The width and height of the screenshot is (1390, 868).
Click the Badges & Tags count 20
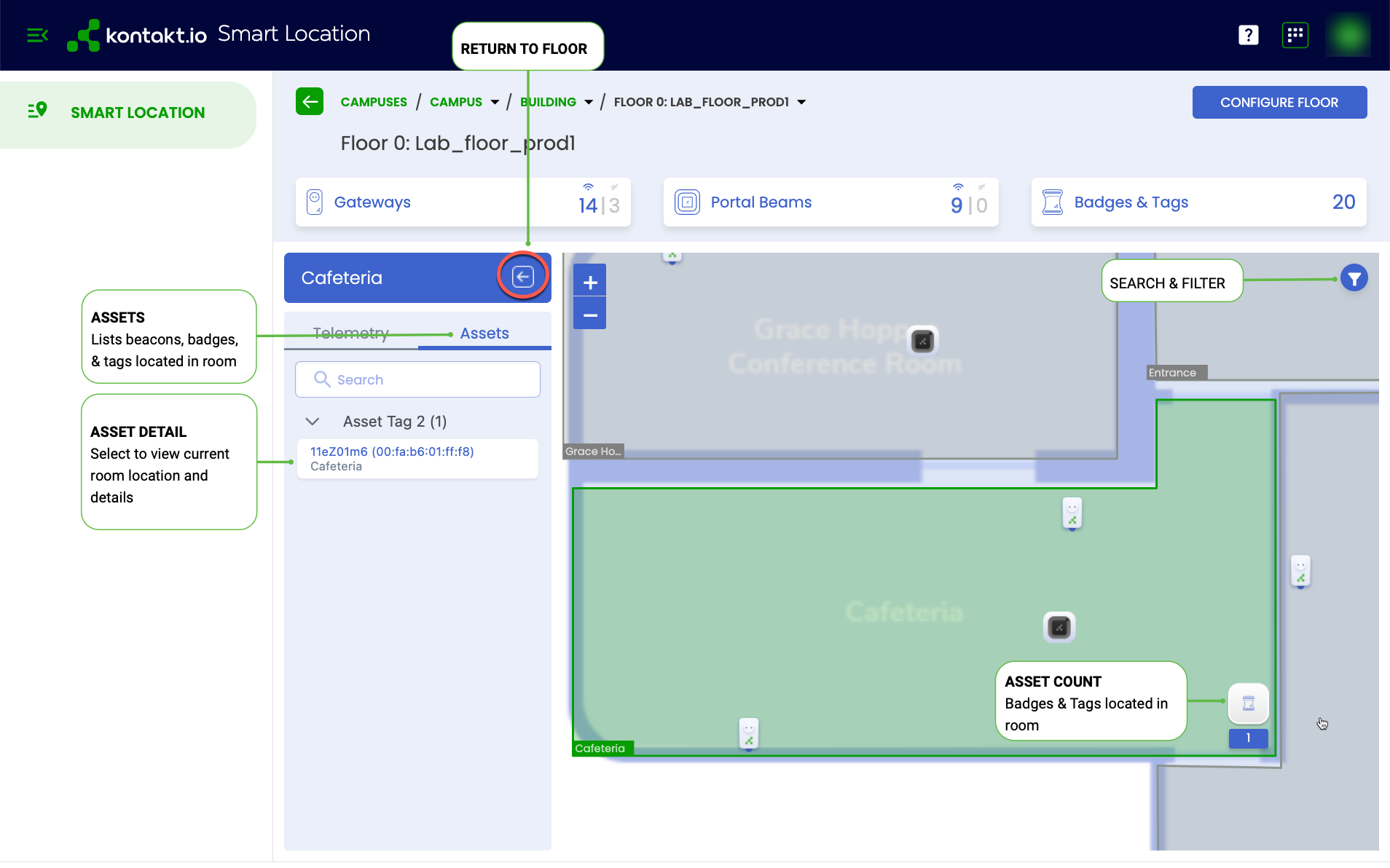coord(1343,202)
